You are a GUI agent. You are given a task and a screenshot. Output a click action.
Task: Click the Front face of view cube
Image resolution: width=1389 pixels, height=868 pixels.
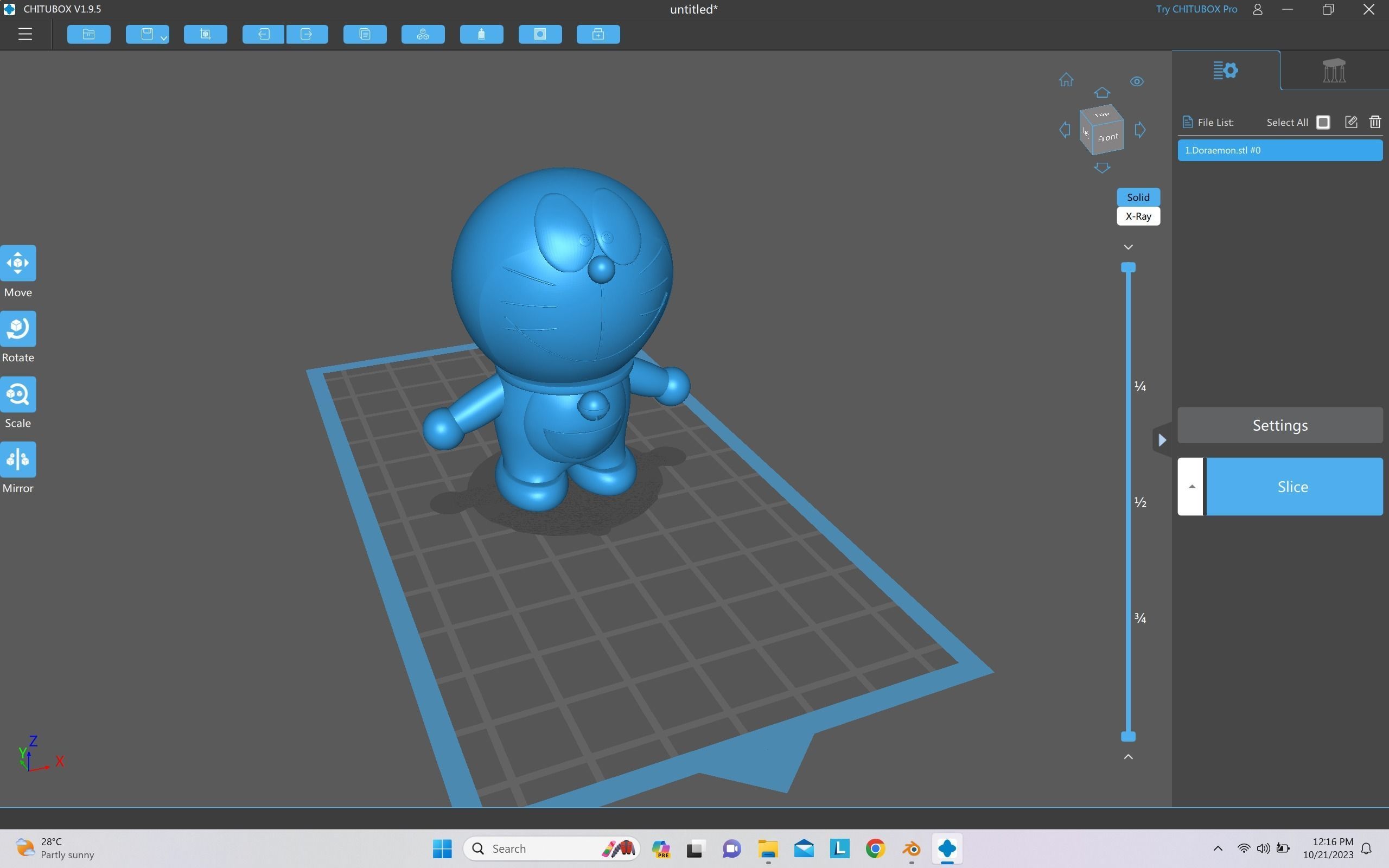coord(1108,138)
